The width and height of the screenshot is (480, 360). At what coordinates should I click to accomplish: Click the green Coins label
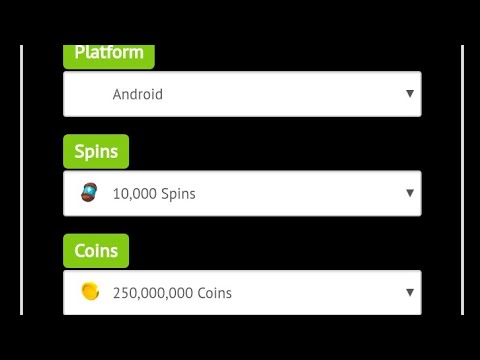(96, 251)
